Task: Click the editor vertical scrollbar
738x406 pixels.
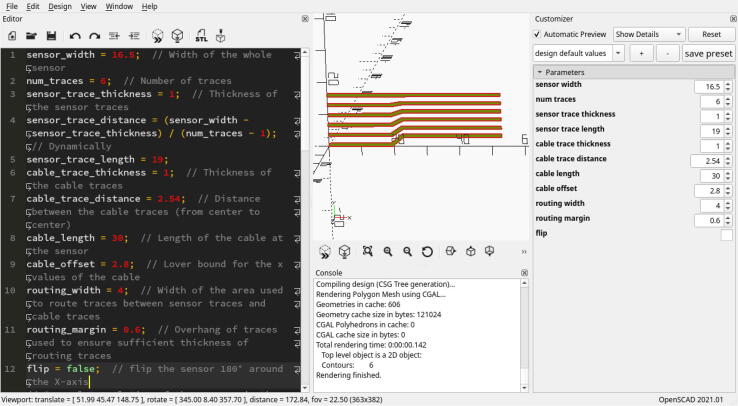Action: 305,220
